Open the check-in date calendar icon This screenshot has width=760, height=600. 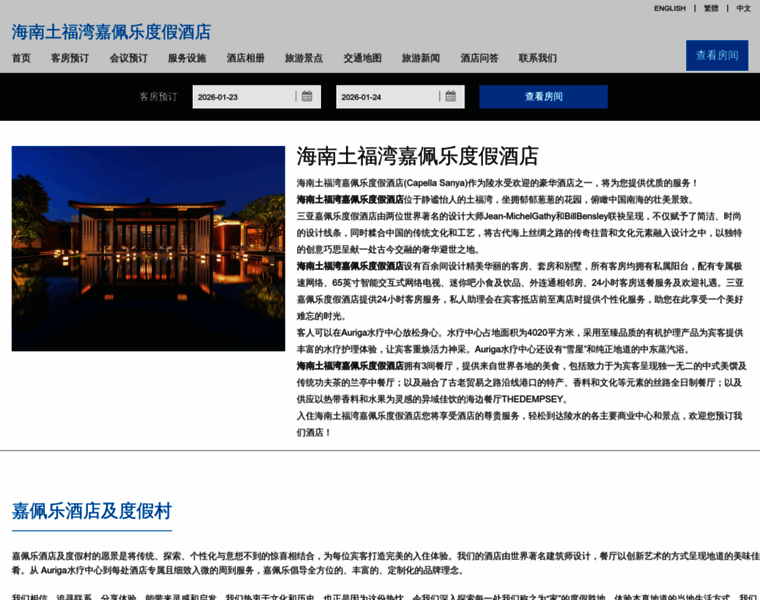click(x=307, y=96)
